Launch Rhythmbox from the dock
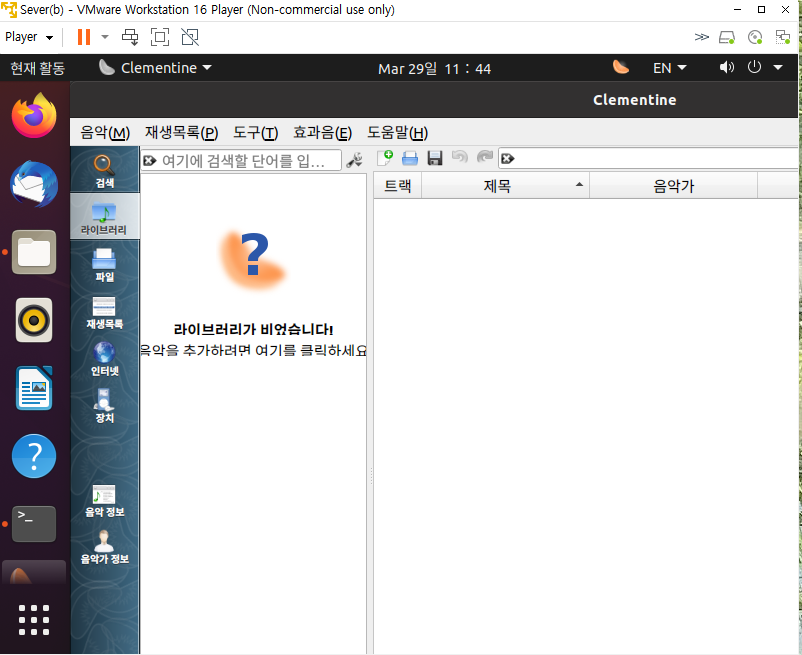The image size is (802, 655). [x=34, y=320]
